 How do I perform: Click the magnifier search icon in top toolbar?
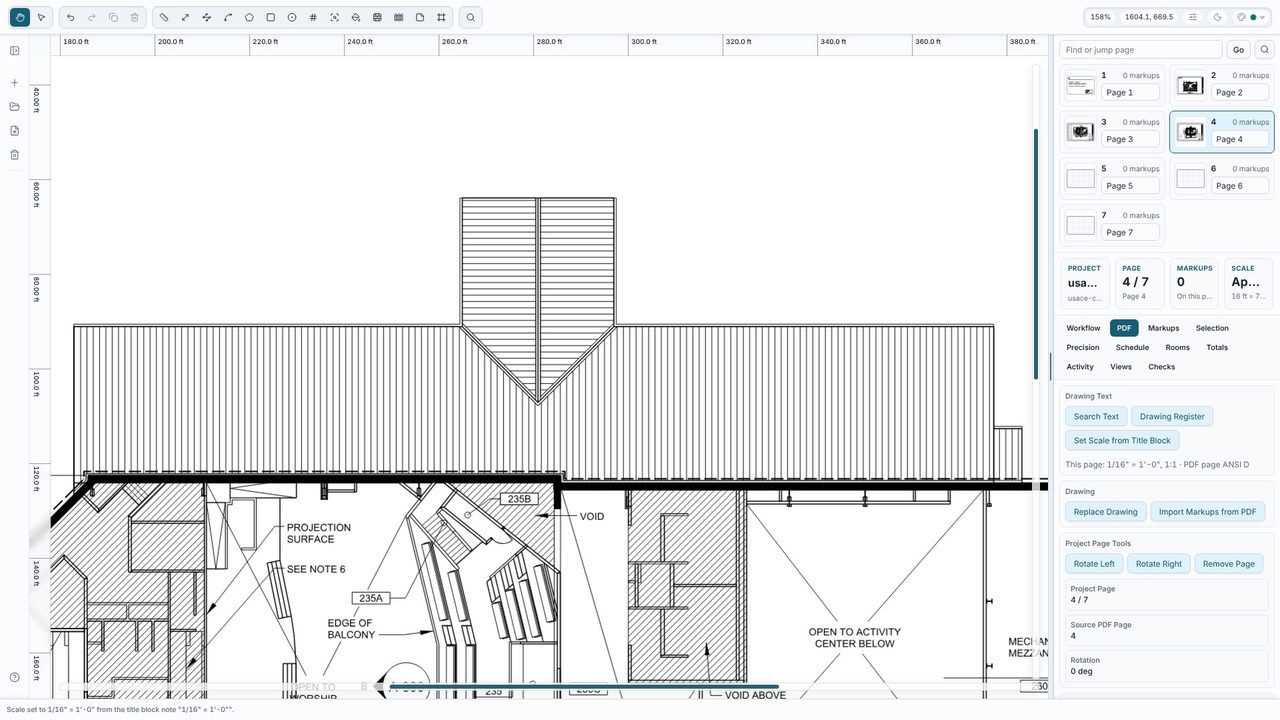pos(471,17)
